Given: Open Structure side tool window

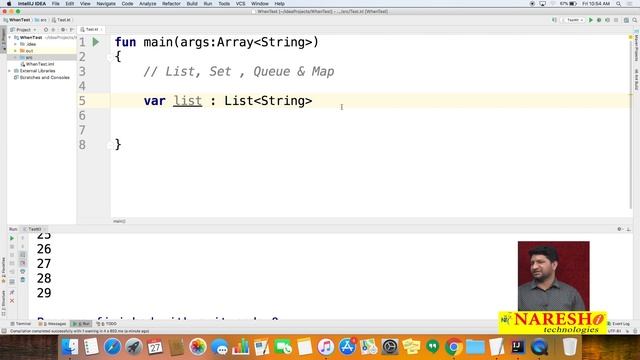Looking at the screenshot, I should [x=4, y=302].
